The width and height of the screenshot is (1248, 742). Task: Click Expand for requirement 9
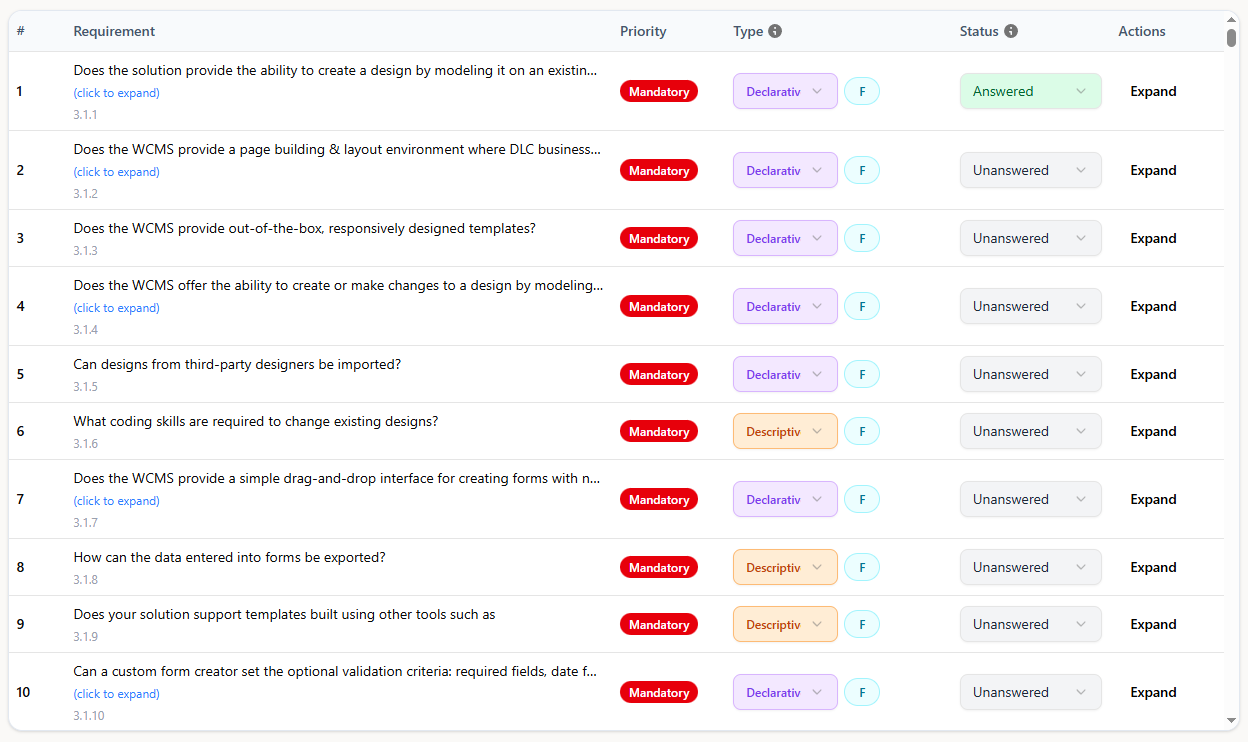pos(1153,624)
